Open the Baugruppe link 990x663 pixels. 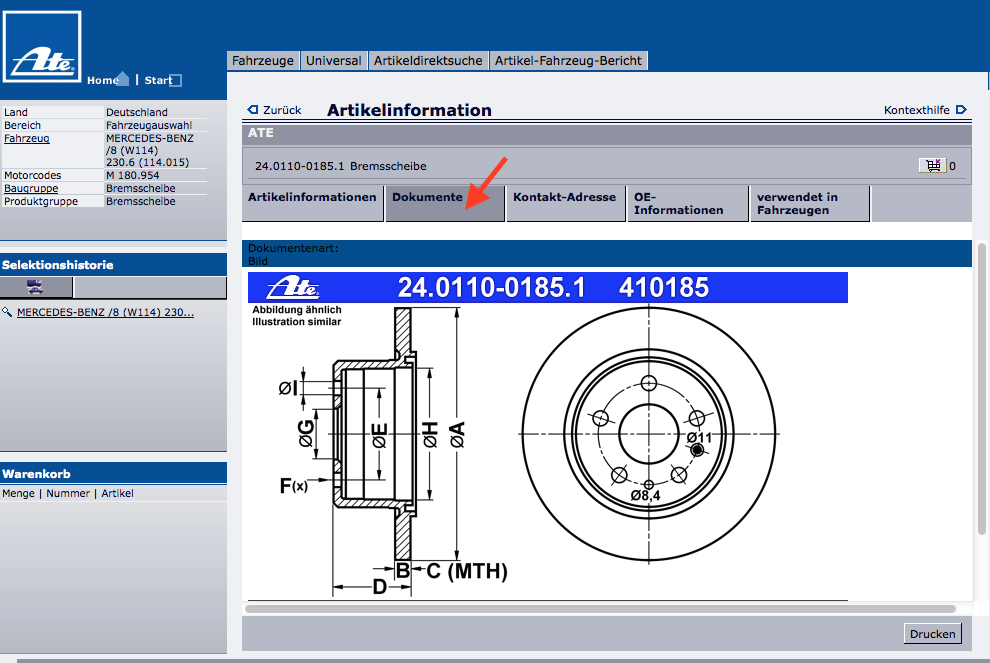(x=31, y=188)
